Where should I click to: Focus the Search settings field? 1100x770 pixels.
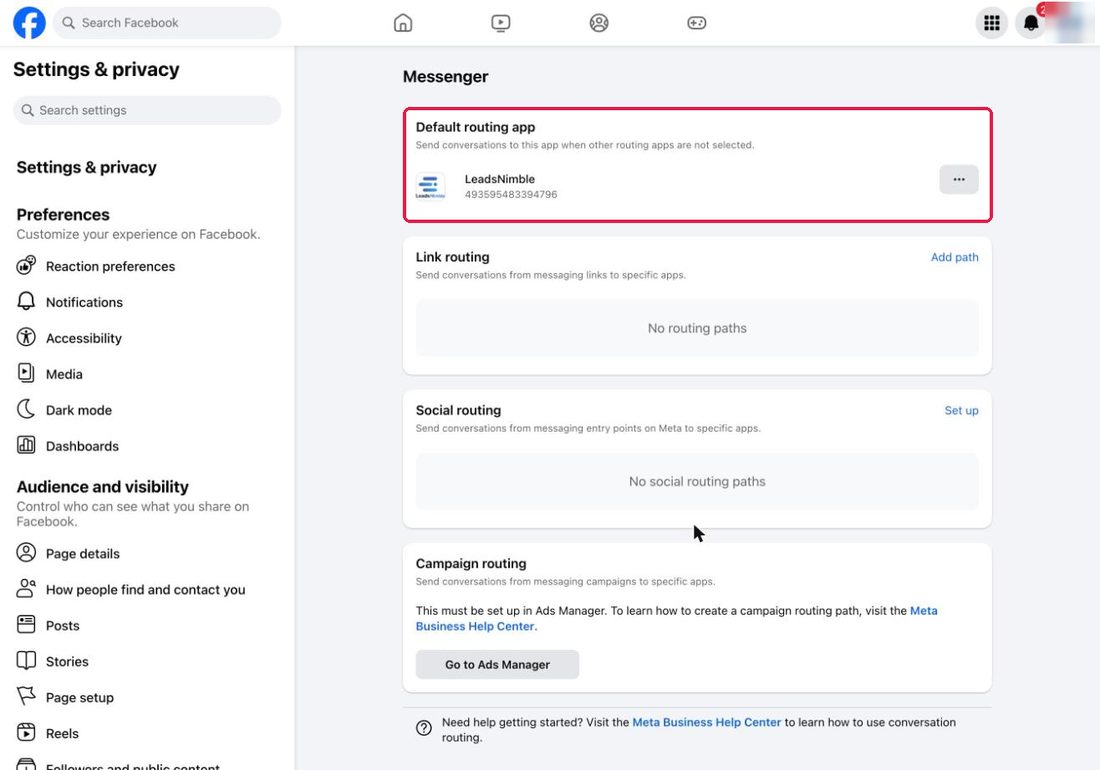click(x=147, y=110)
